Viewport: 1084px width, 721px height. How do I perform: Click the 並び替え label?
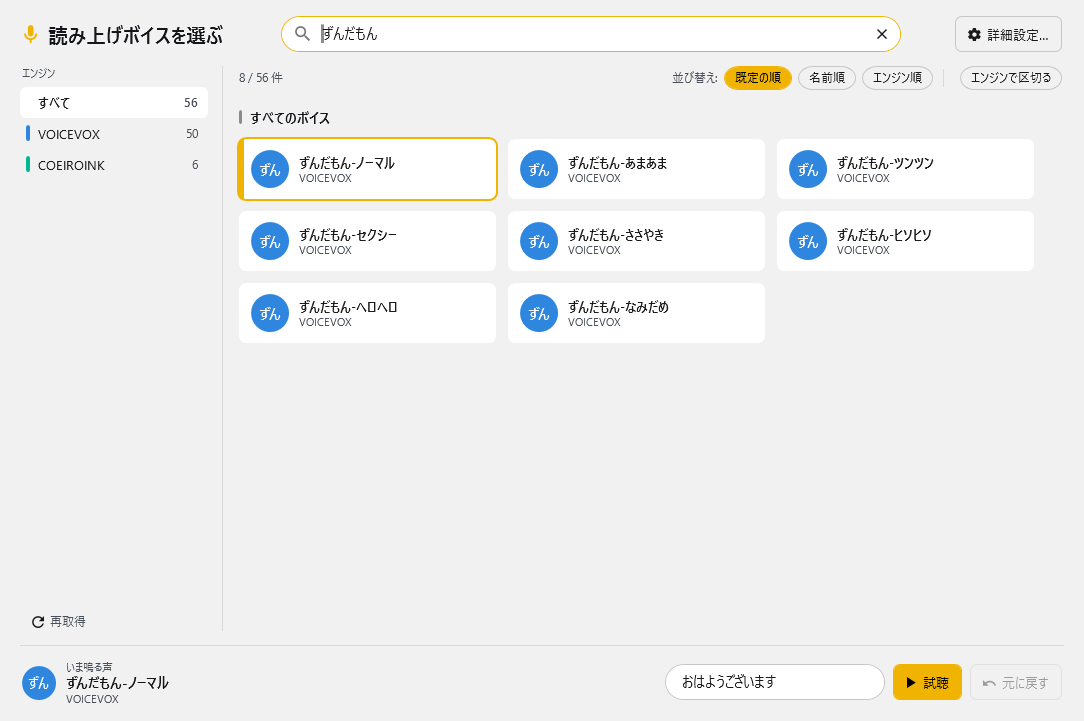pyautogui.click(x=695, y=77)
